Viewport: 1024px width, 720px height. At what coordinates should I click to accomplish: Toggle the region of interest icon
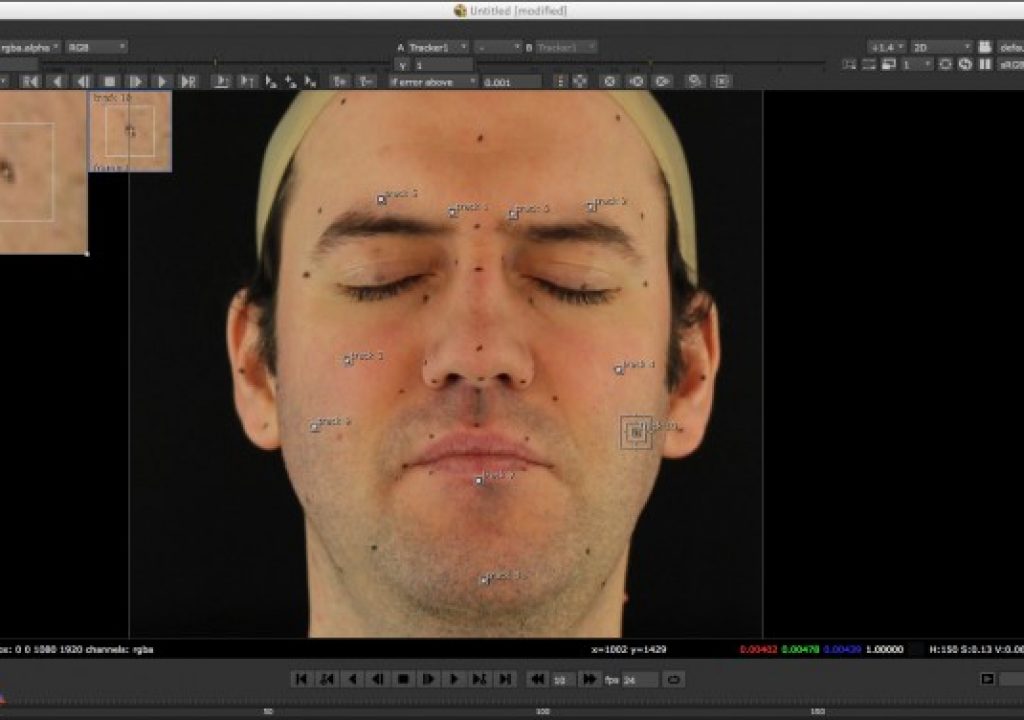pyautogui.click(x=849, y=64)
